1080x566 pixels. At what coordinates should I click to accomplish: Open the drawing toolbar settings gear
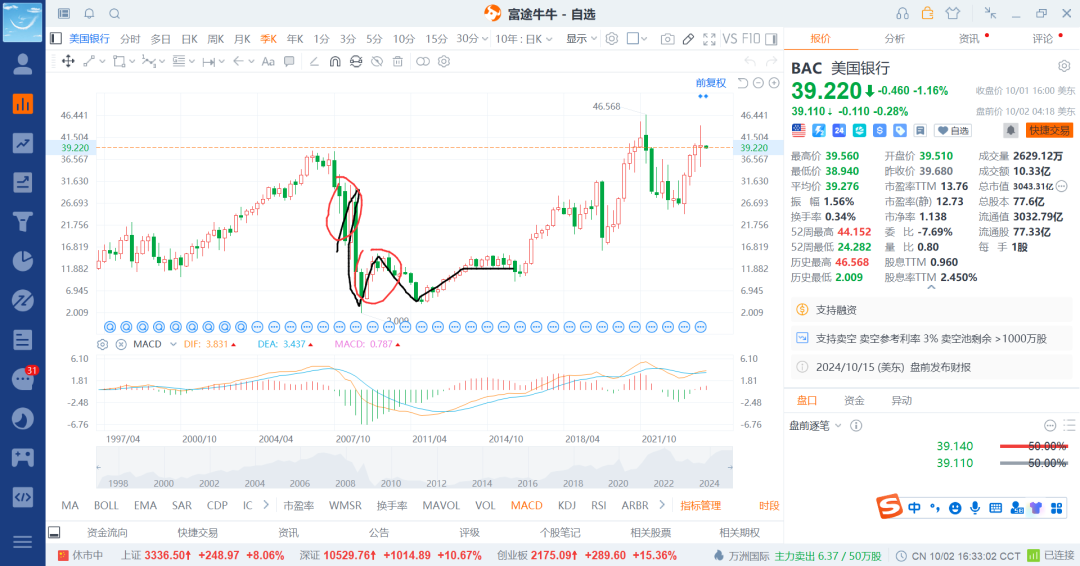pyautogui.click(x=444, y=61)
